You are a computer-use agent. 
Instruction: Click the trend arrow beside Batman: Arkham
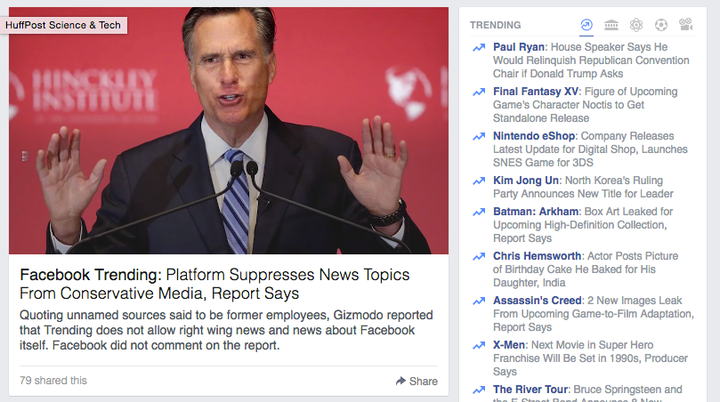click(x=479, y=212)
